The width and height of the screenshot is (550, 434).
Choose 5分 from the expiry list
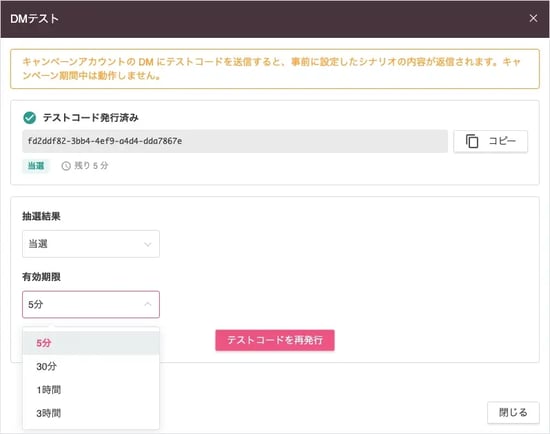click(x=91, y=343)
